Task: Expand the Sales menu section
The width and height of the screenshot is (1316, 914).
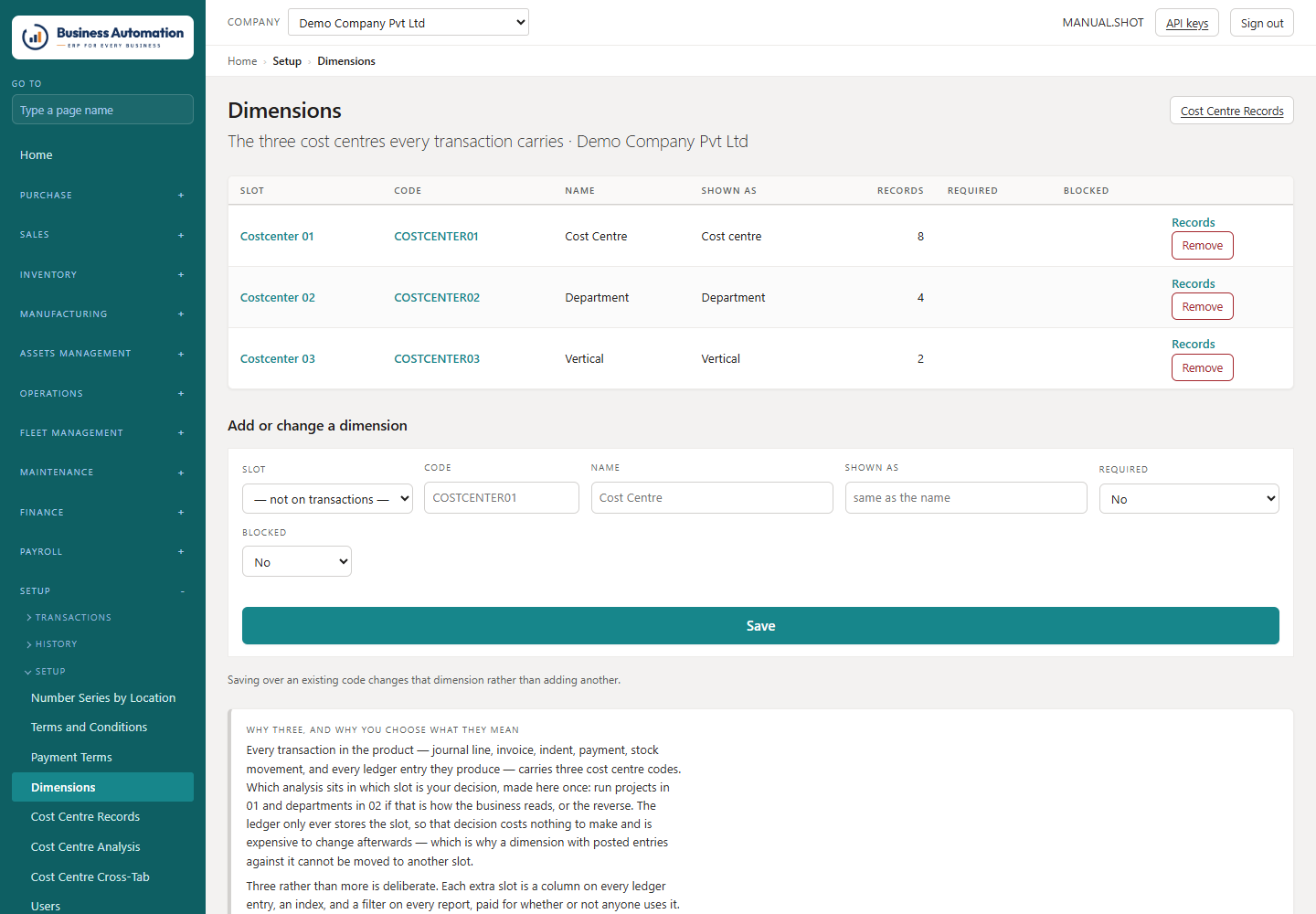Action: tap(102, 235)
